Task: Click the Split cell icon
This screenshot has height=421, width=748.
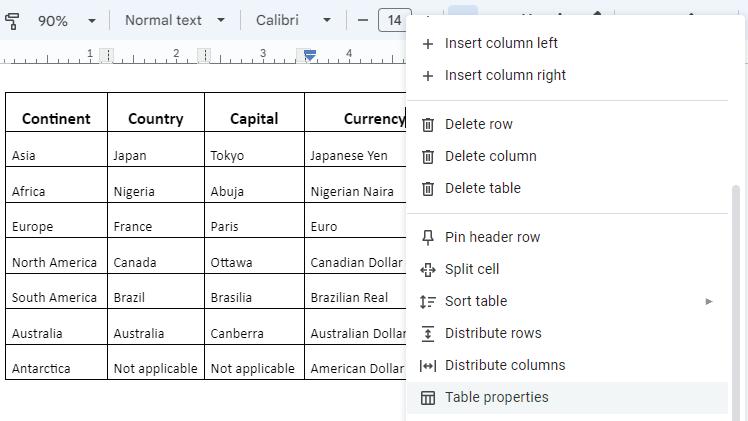Action: click(x=428, y=269)
